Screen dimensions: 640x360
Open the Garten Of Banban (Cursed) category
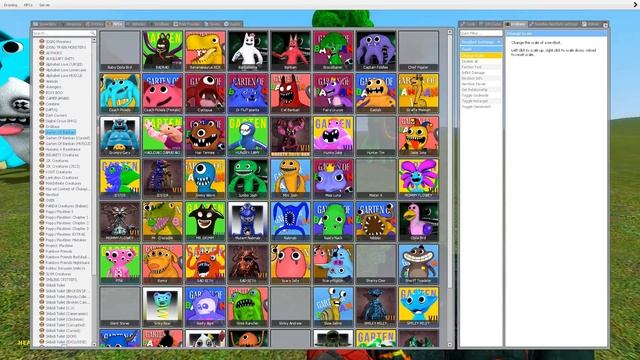(67, 138)
